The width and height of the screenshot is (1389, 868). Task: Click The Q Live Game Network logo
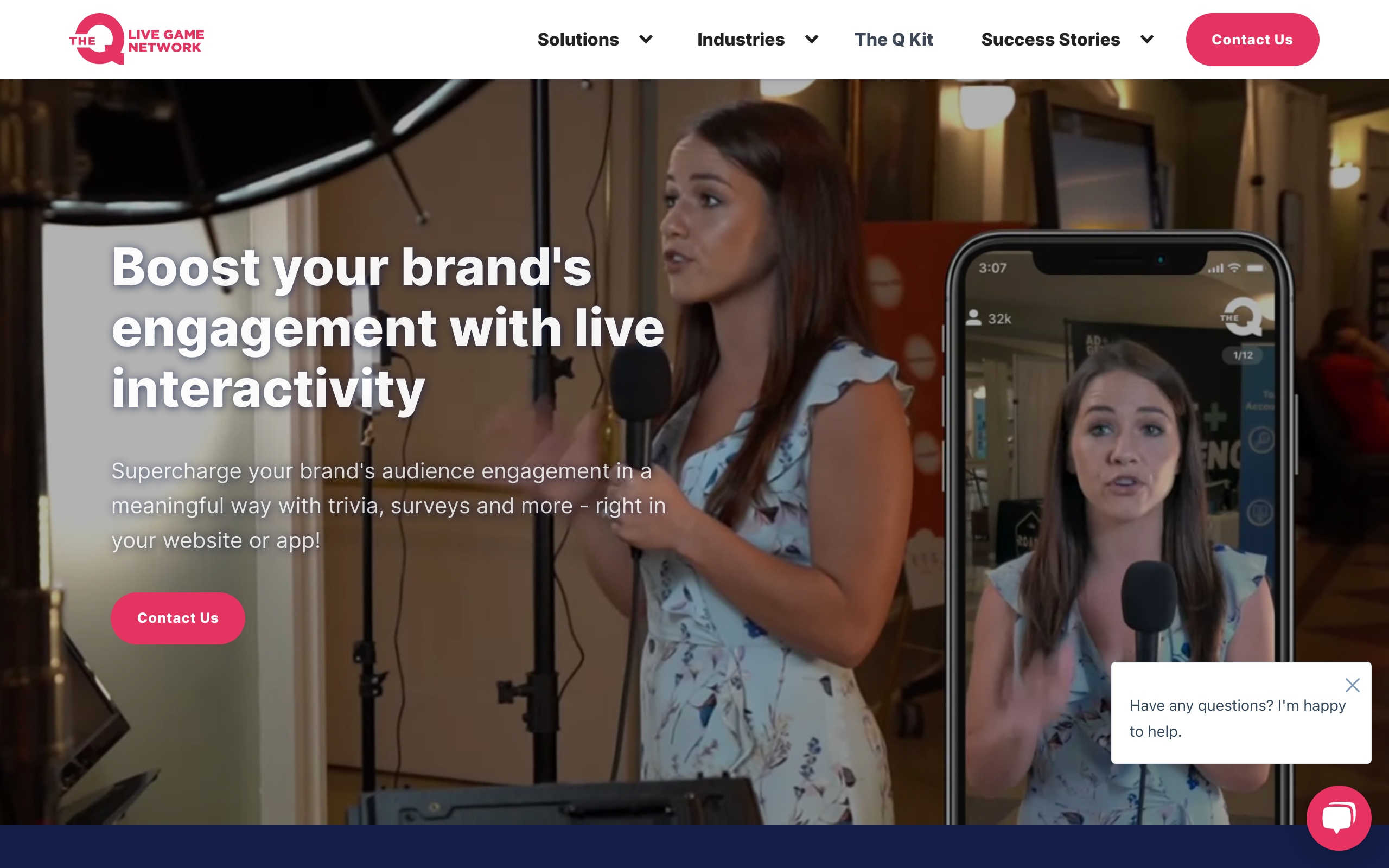[x=137, y=39]
